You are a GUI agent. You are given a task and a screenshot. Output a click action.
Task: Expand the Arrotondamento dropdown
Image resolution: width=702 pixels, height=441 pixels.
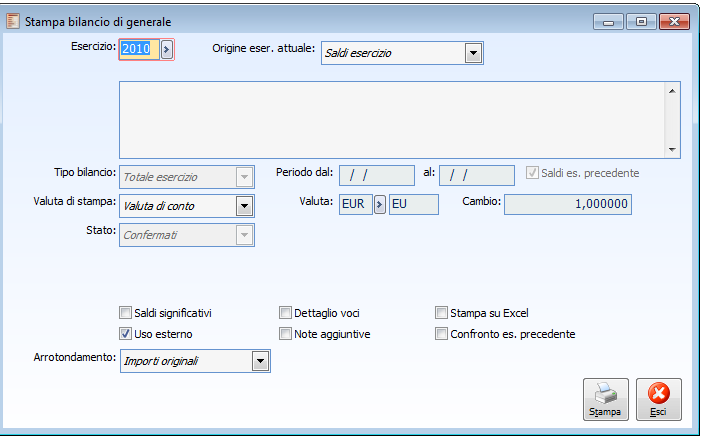261,361
